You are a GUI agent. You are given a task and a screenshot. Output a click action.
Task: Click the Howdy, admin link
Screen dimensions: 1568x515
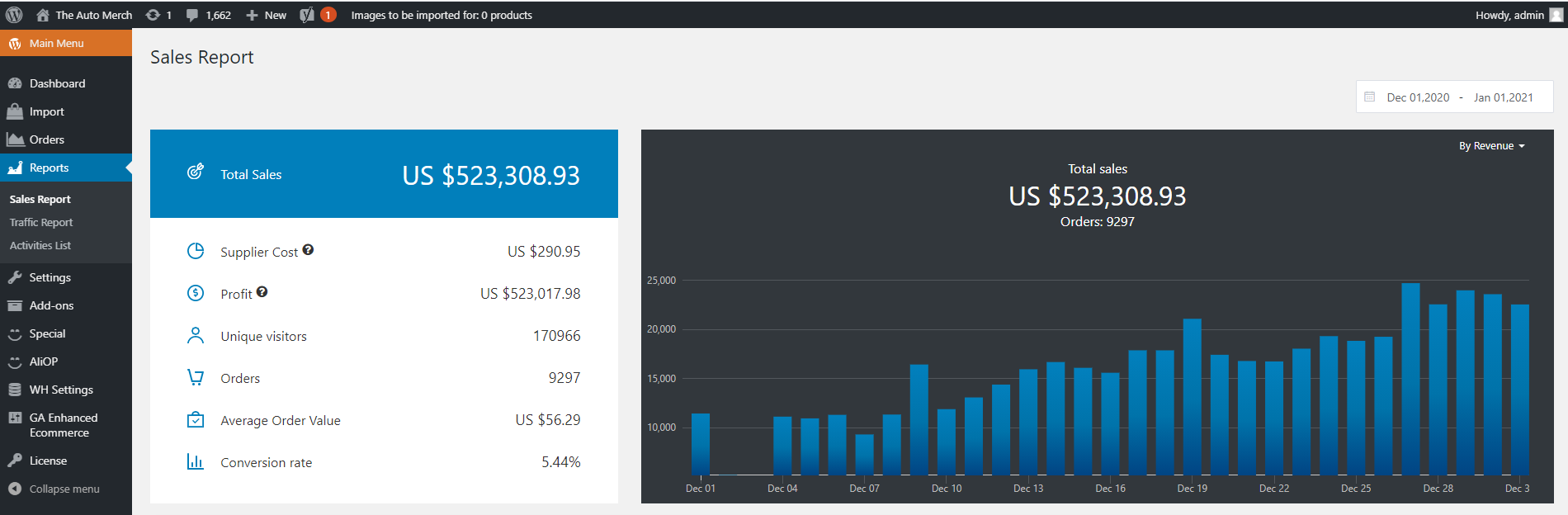click(1509, 15)
